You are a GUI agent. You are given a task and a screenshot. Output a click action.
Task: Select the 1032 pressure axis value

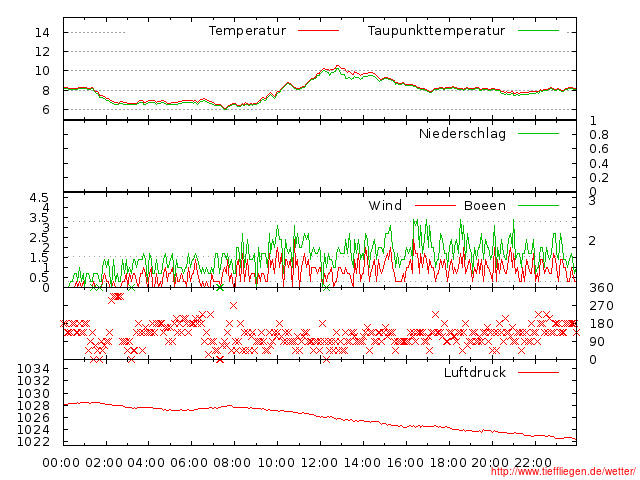[33, 381]
